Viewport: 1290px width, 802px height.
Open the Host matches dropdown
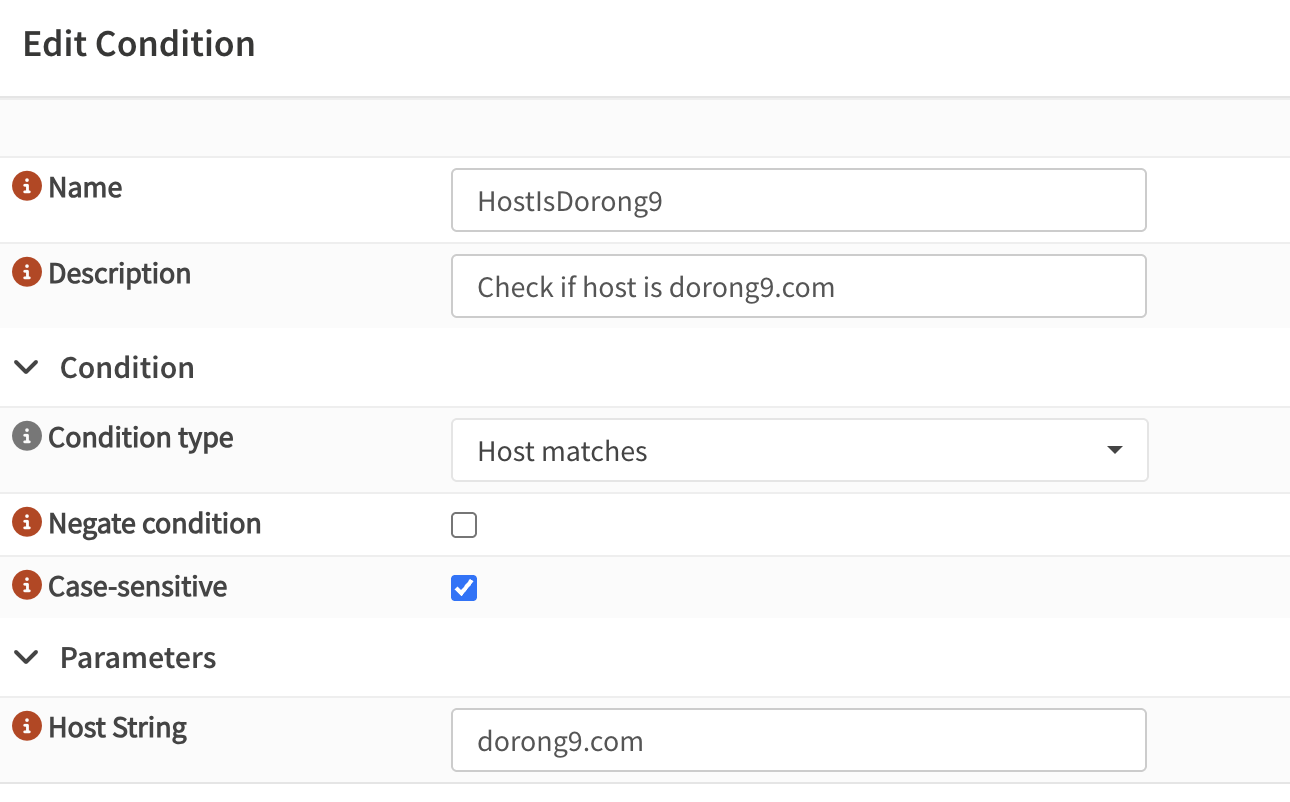click(798, 450)
